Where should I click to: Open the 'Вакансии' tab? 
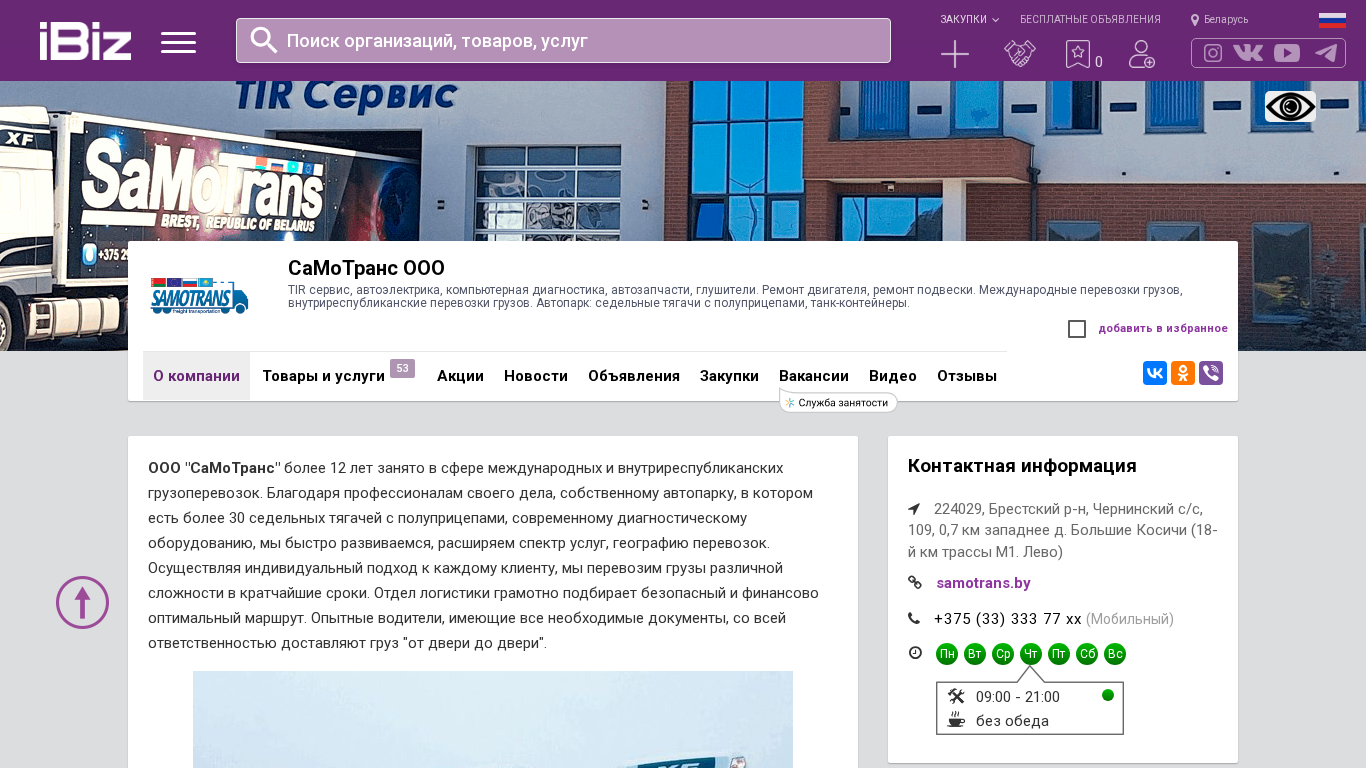[x=814, y=376]
